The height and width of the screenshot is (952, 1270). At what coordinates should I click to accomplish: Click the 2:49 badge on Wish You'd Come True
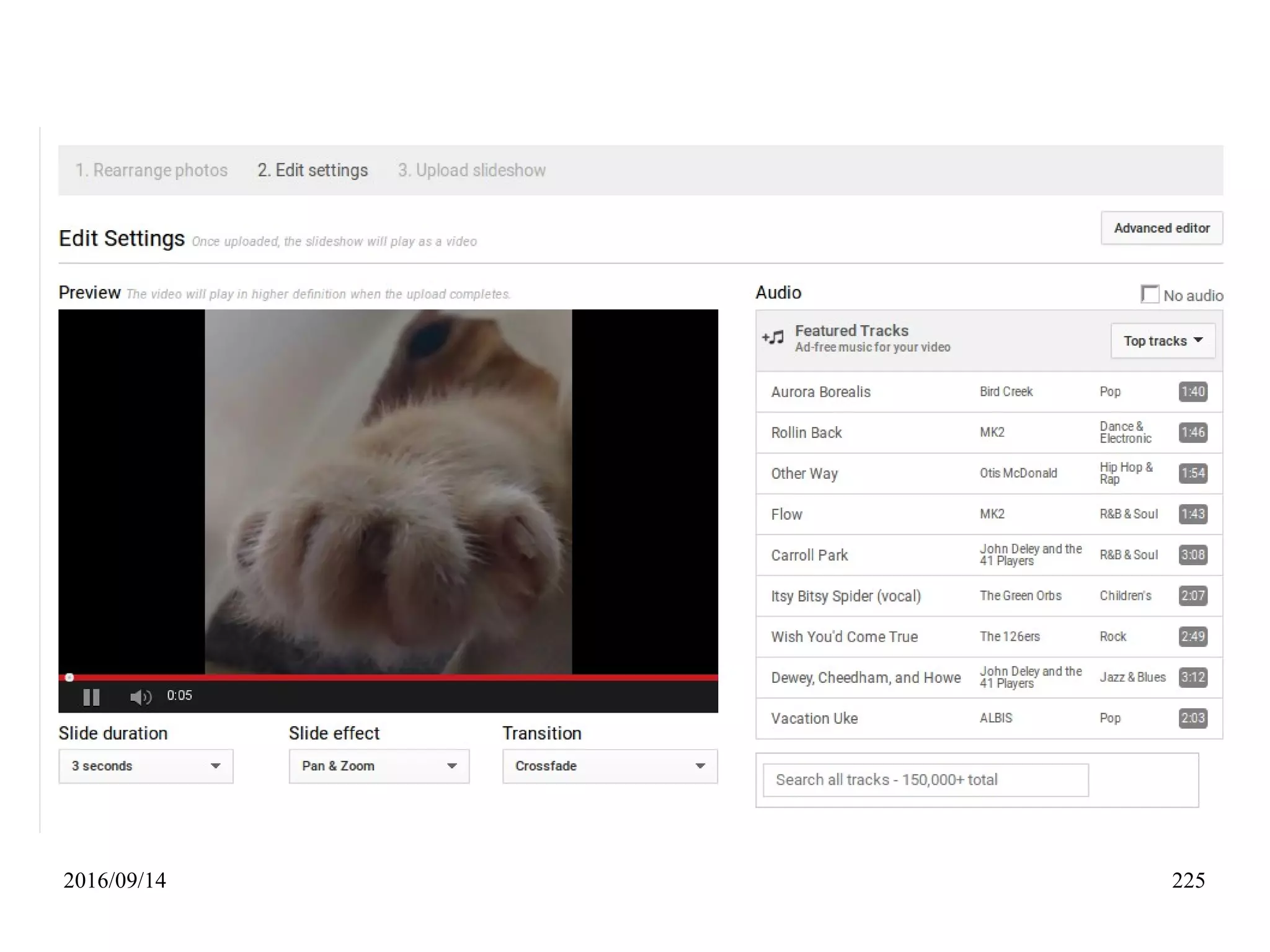1192,636
